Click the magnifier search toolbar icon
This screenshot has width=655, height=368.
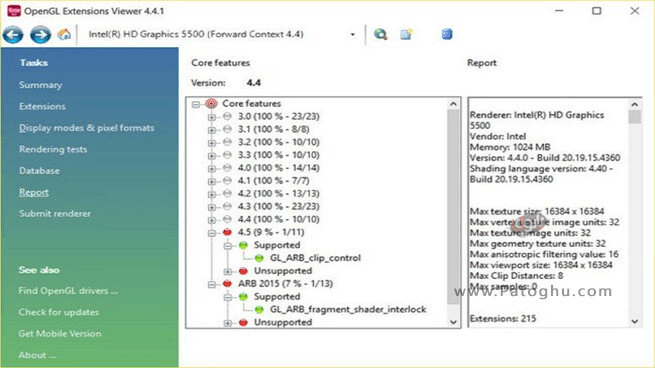point(381,34)
